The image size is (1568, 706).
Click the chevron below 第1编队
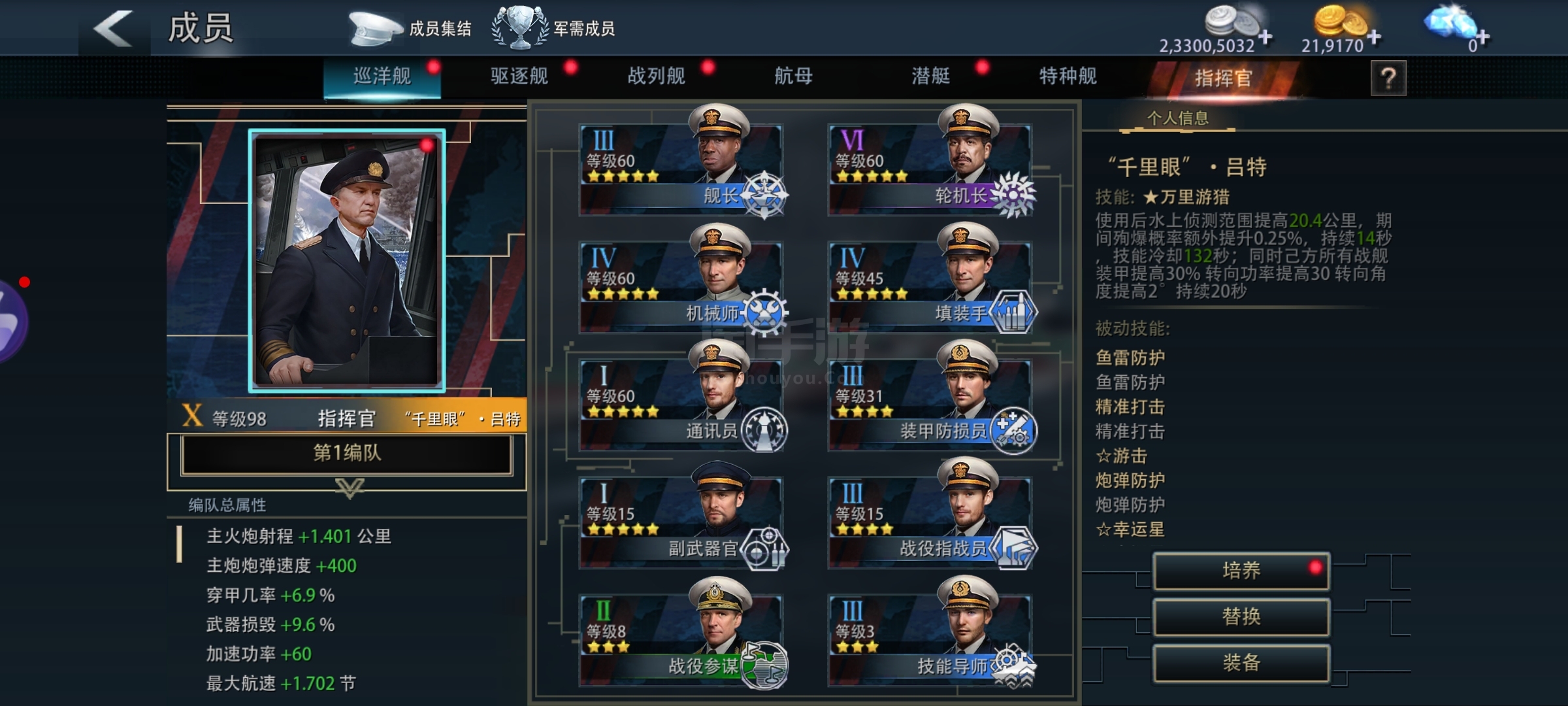[x=350, y=488]
